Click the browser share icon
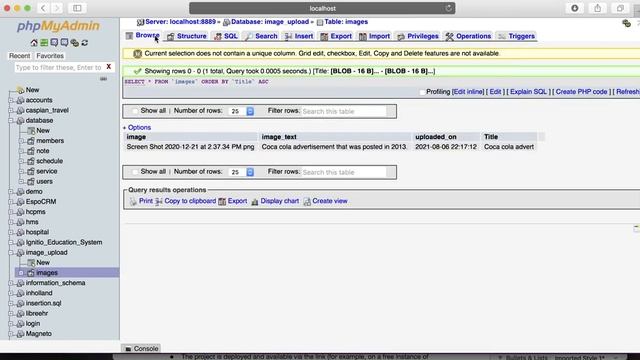This screenshot has height=360, width=640. coord(598,8)
